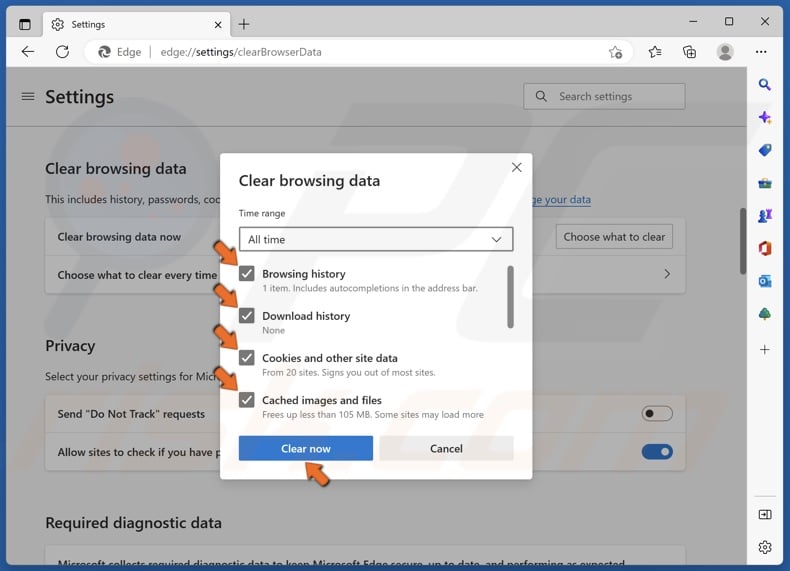
Task: Select the Settings tab
Action: (x=136, y=24)
